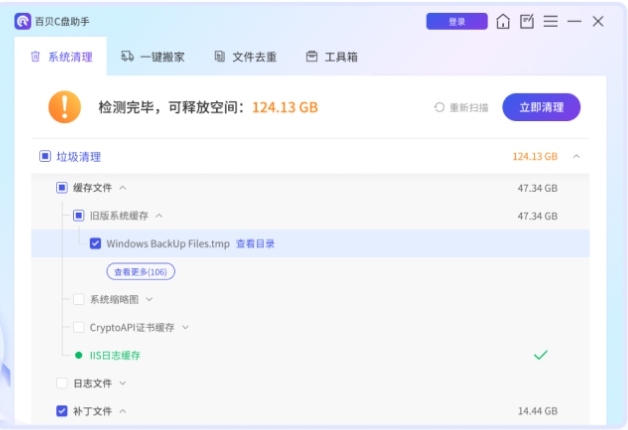
Task: Minimize the C盘助手 window
Action: coord(574,21)
